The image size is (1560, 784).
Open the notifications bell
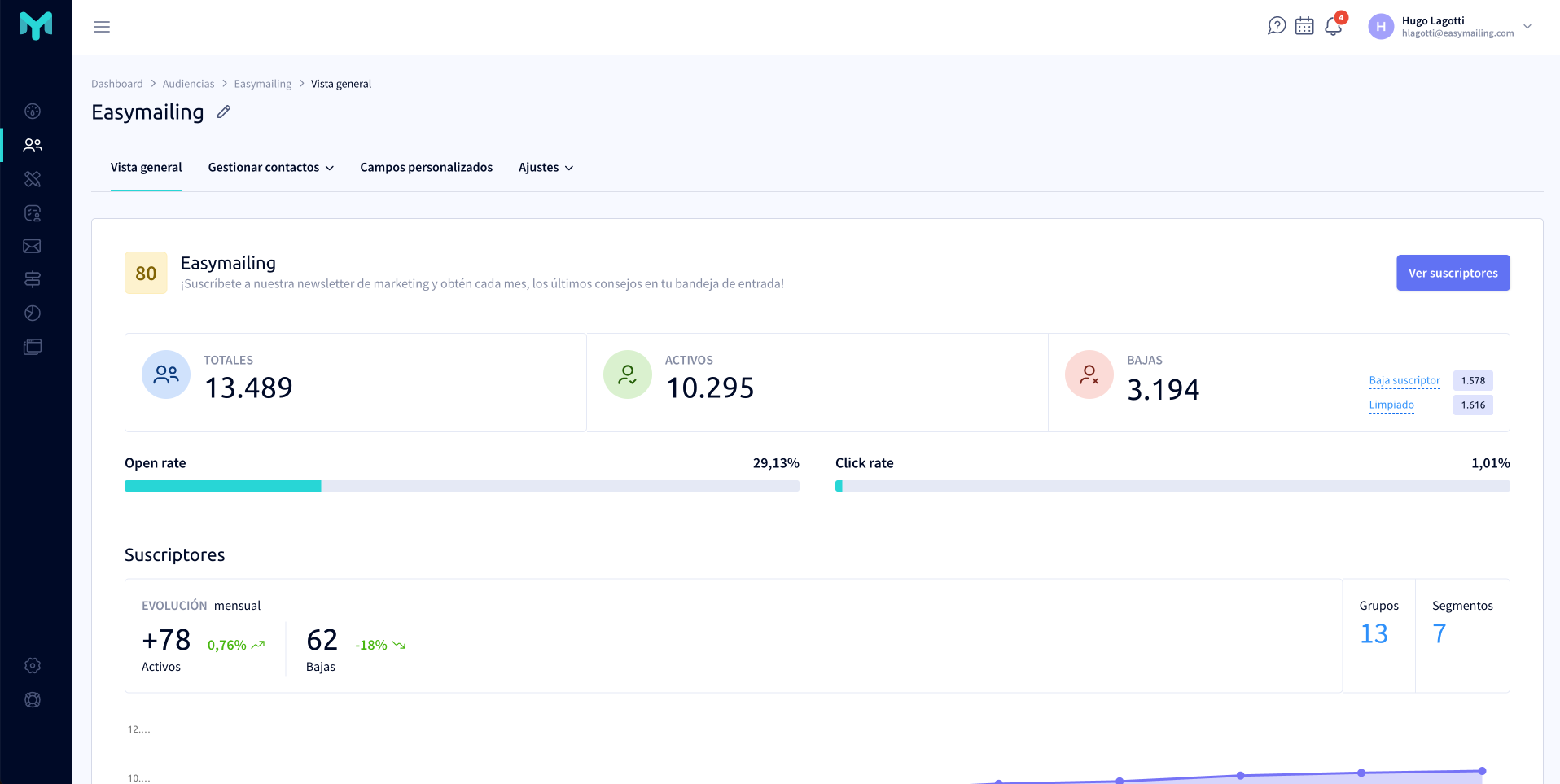[1334, 26]
